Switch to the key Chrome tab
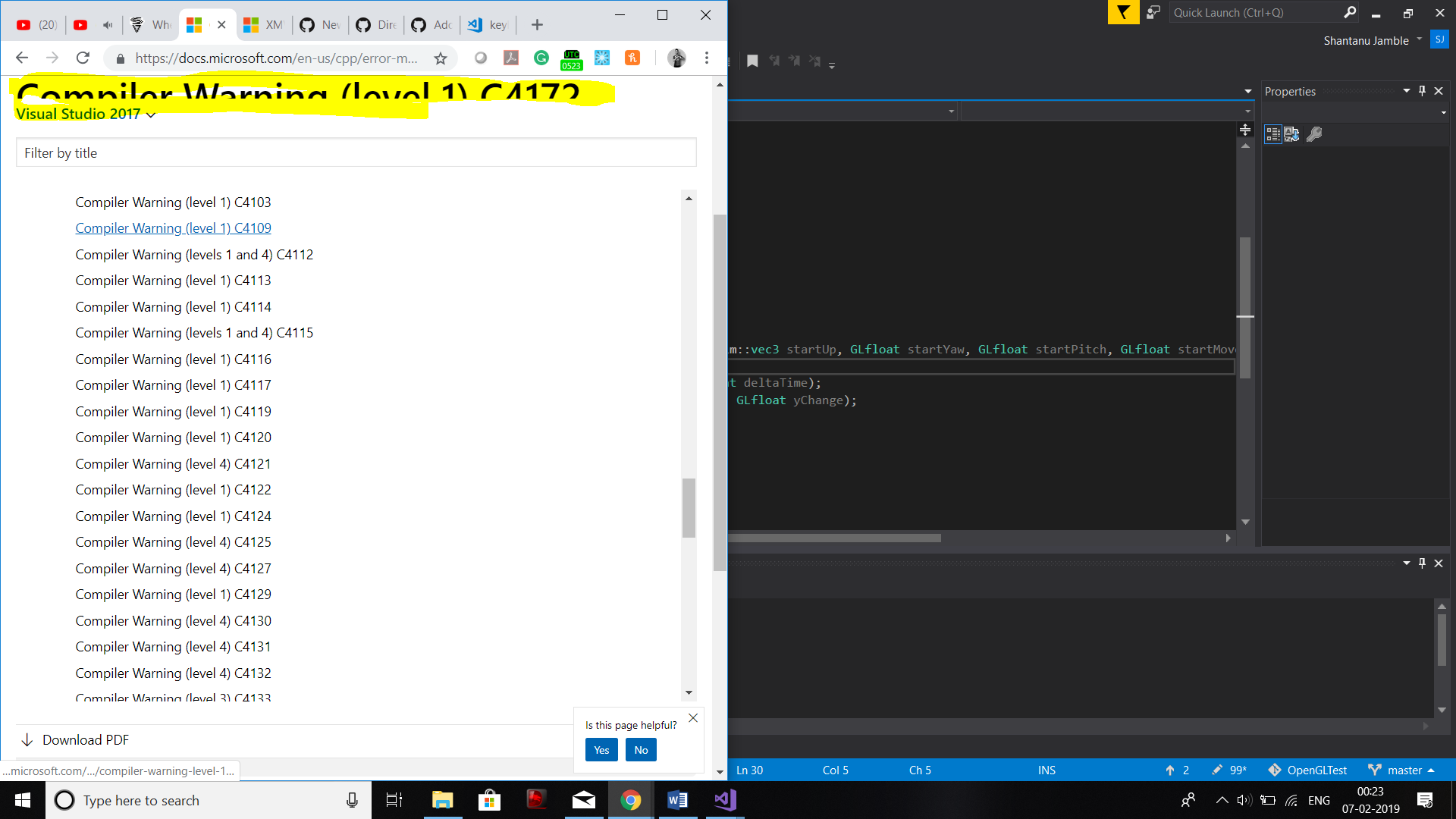 click(x=487, y=25)
